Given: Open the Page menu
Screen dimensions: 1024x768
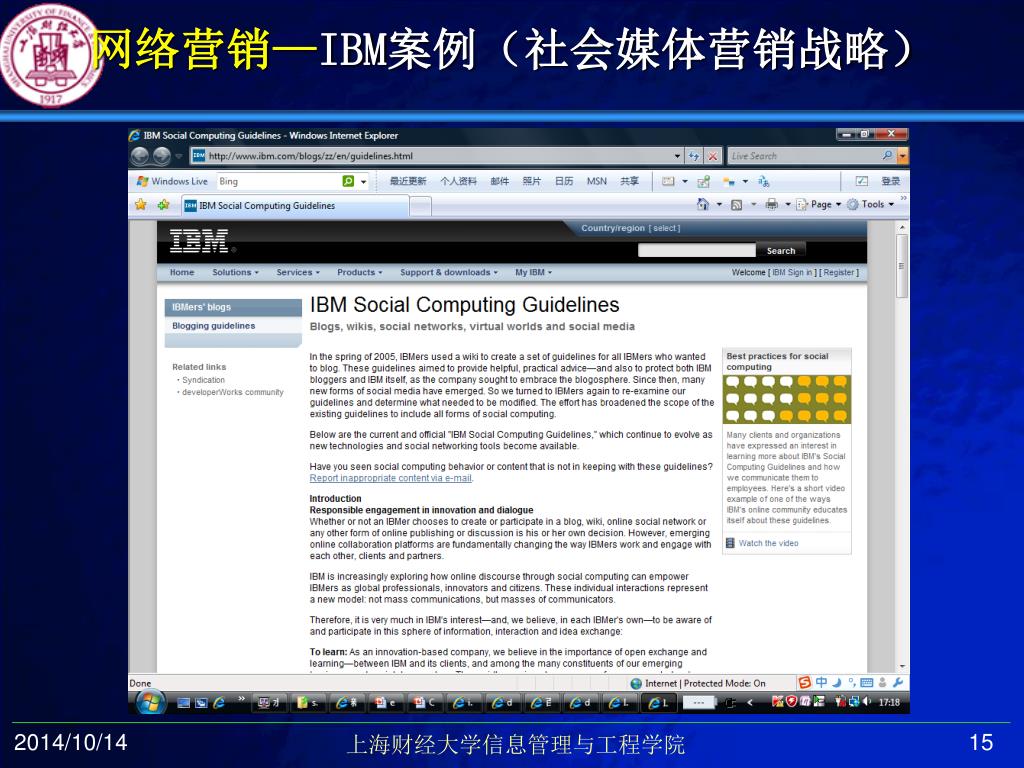Looking at the screenshot, I should [x=819, y=204].
